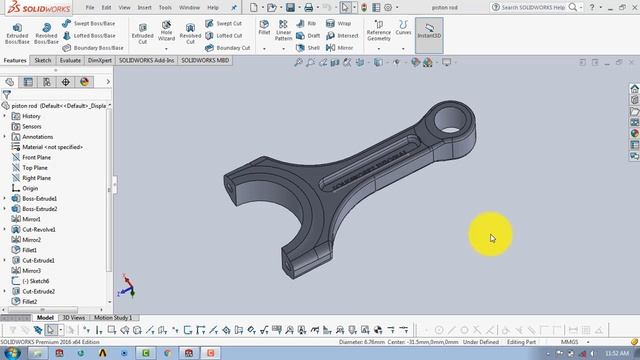Toggle the Instant3D button

pyautogui.click(x=429, y=35)
